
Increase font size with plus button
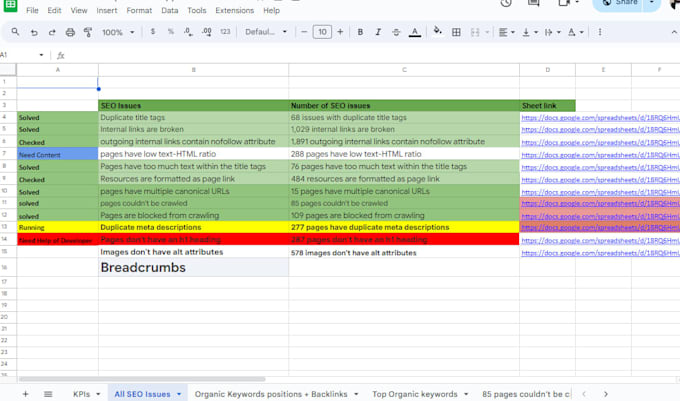(x=340, y=32)
